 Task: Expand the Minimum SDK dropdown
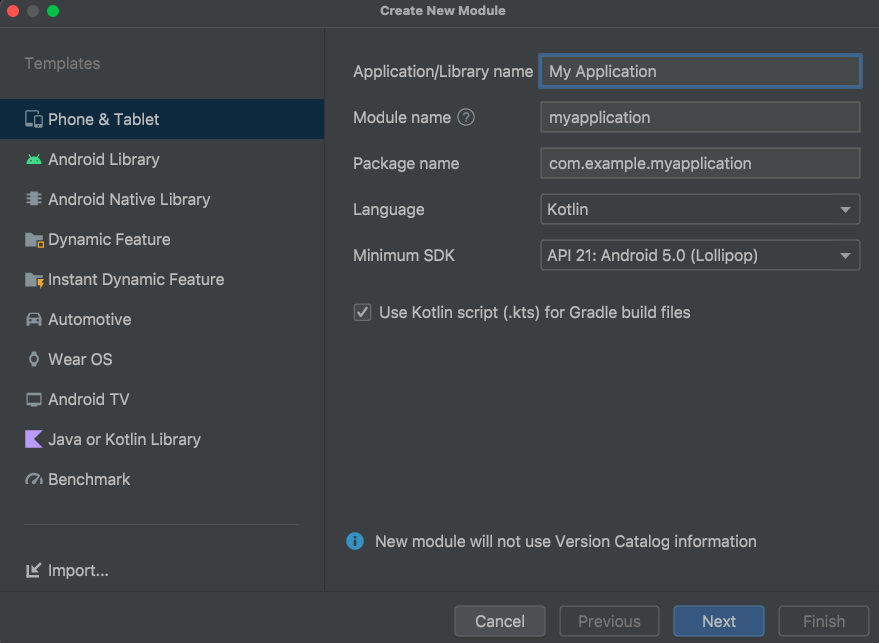(699, 255)
